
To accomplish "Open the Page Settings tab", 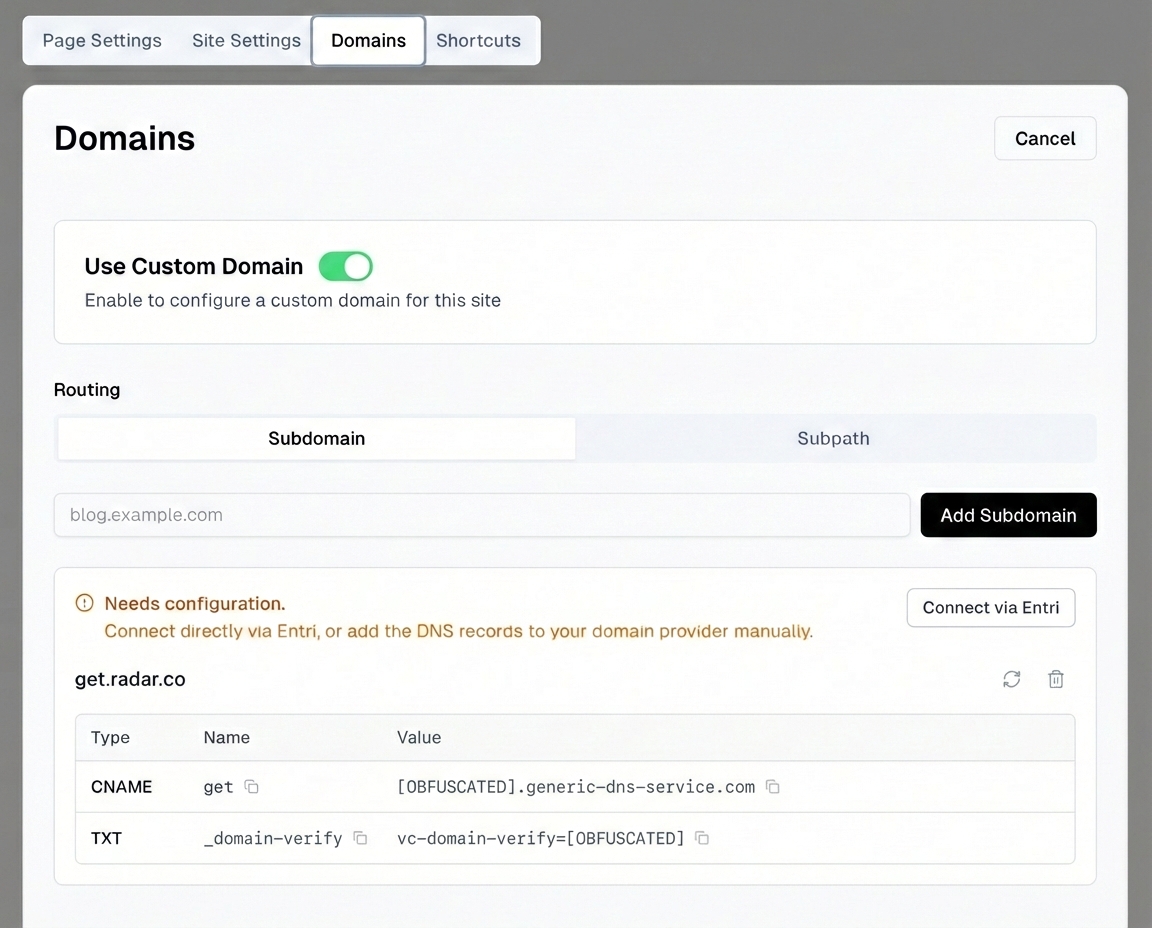I will pos(102,40).
